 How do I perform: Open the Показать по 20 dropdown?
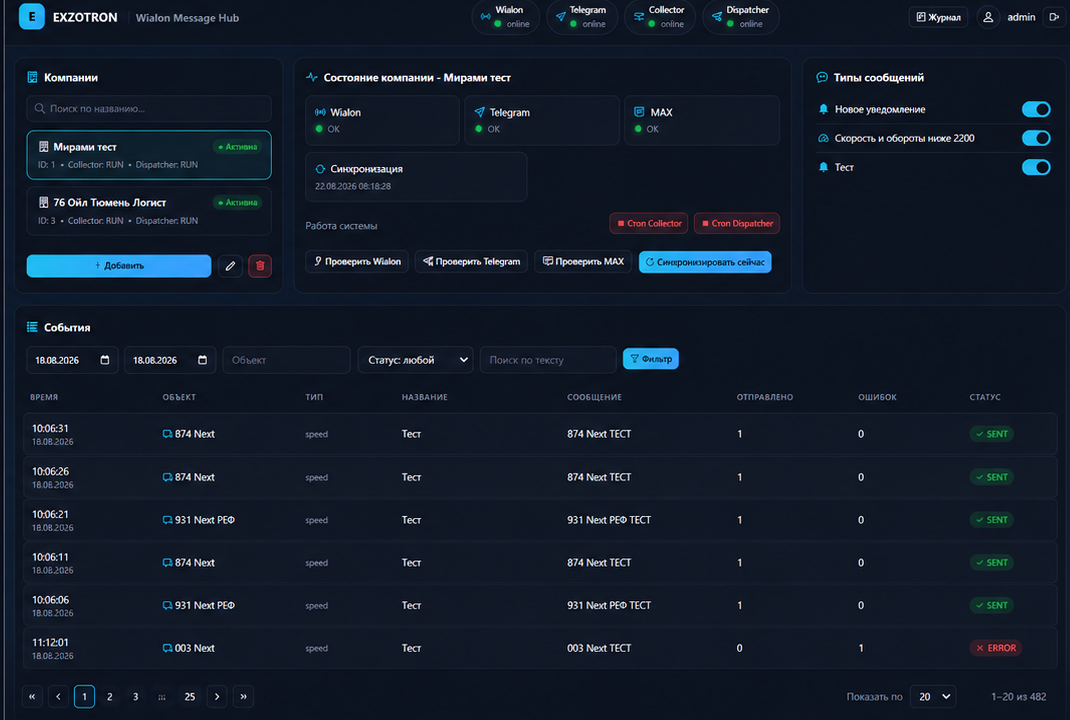click(933, 697)
